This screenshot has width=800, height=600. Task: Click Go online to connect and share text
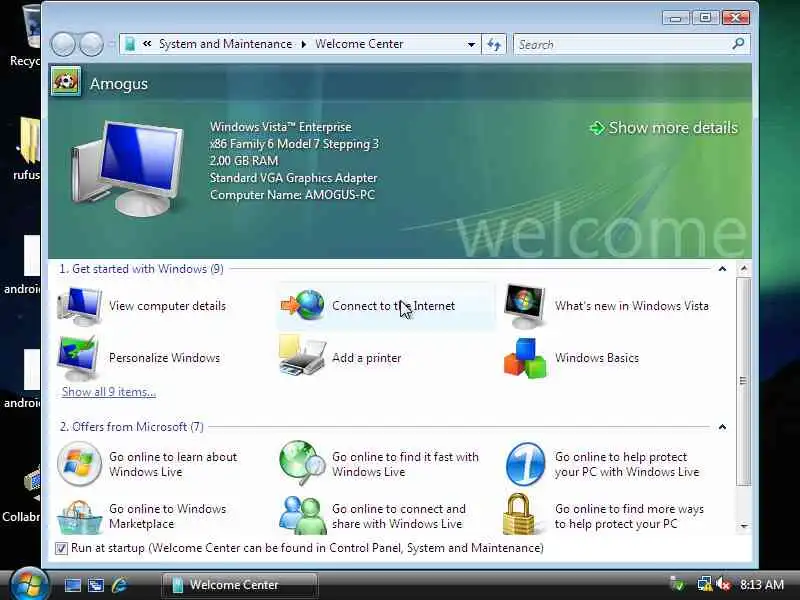[x=399, y=516]
